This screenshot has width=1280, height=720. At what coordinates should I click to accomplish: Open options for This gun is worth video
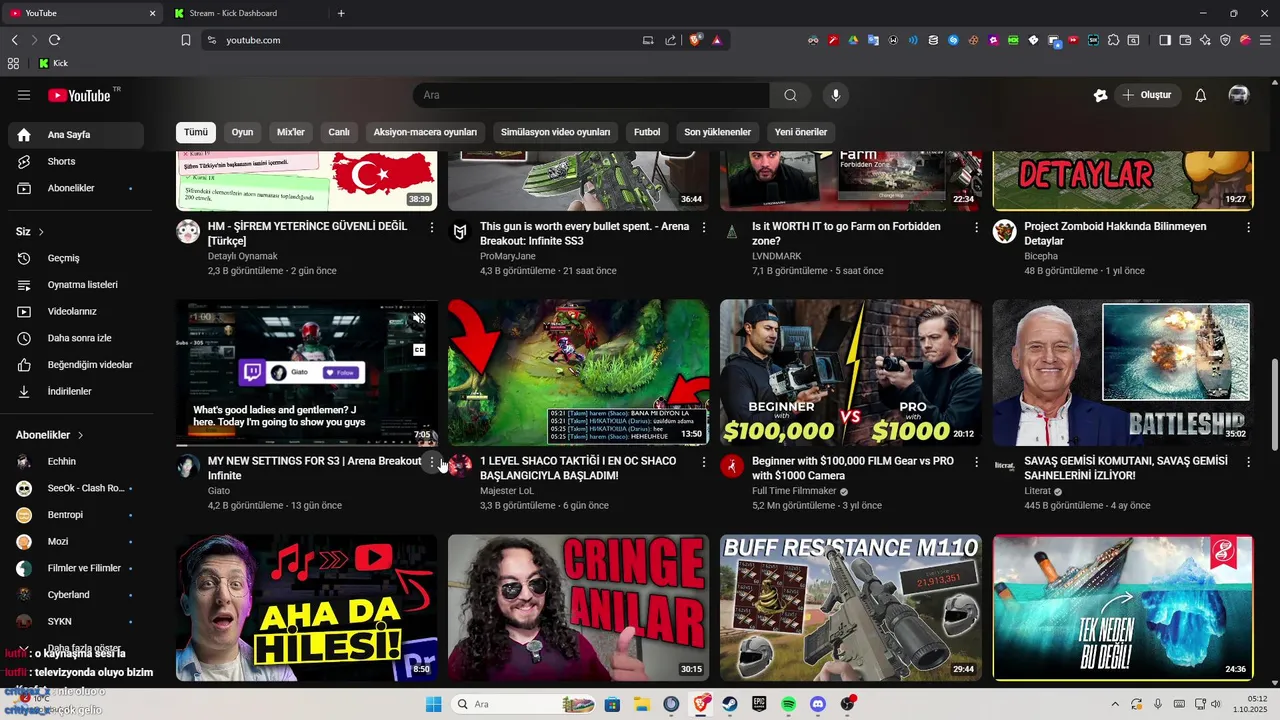704,227
